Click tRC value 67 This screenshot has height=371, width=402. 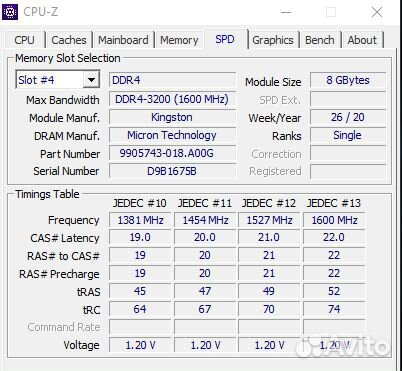(205, 309)
